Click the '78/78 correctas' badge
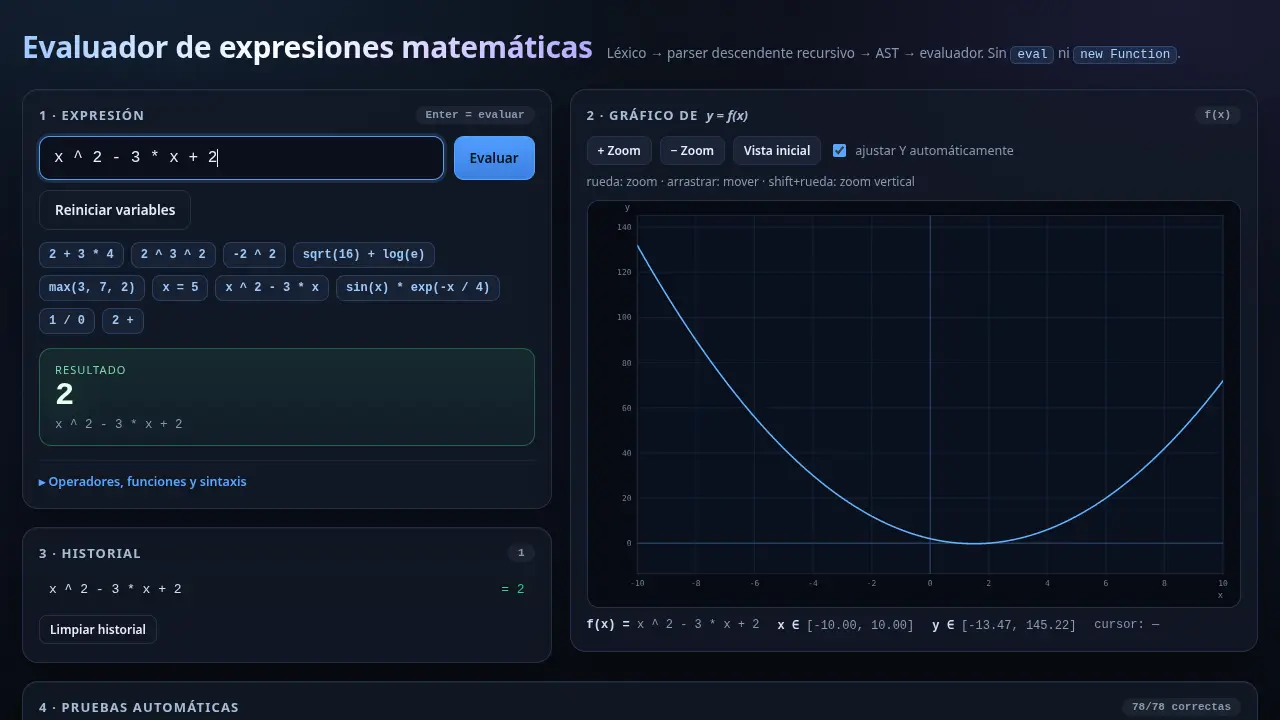Viewport: 1280px width, 720px height. point(1181,707)
